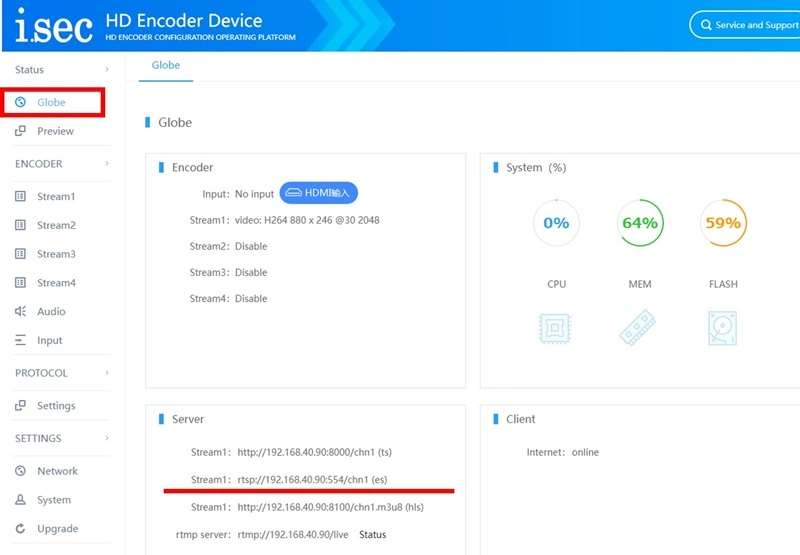The width and height of the screenshot is (800, 555).
Task: Open the Audio settings page
Action: click(x=51, y=311)
